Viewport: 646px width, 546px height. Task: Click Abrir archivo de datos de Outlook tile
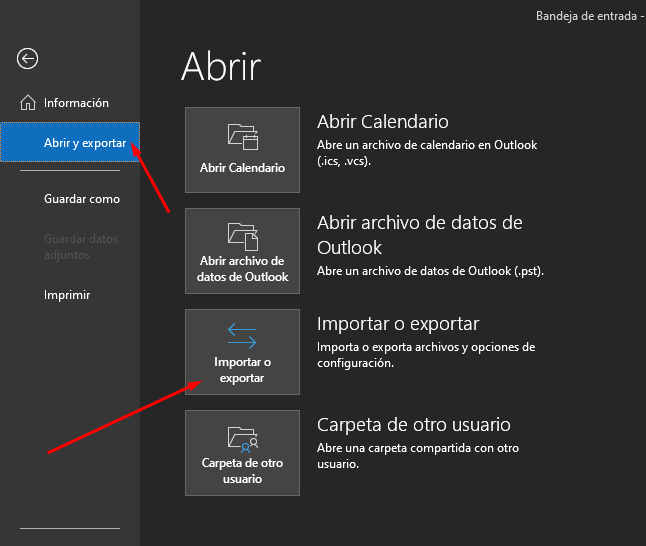point(242,251)
